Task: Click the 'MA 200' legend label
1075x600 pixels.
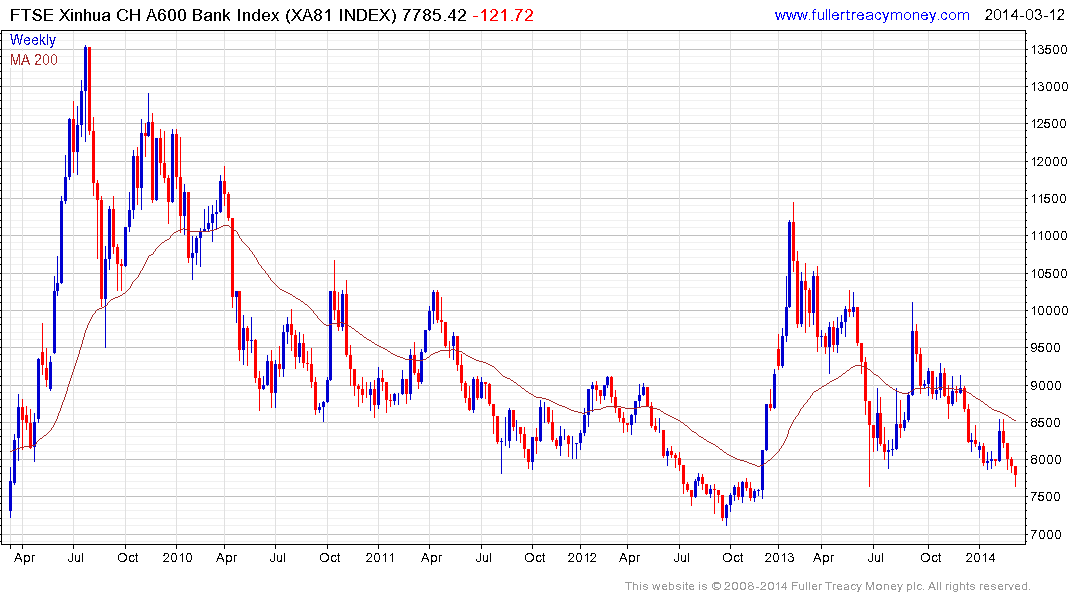Action: (x=34, y=60)
